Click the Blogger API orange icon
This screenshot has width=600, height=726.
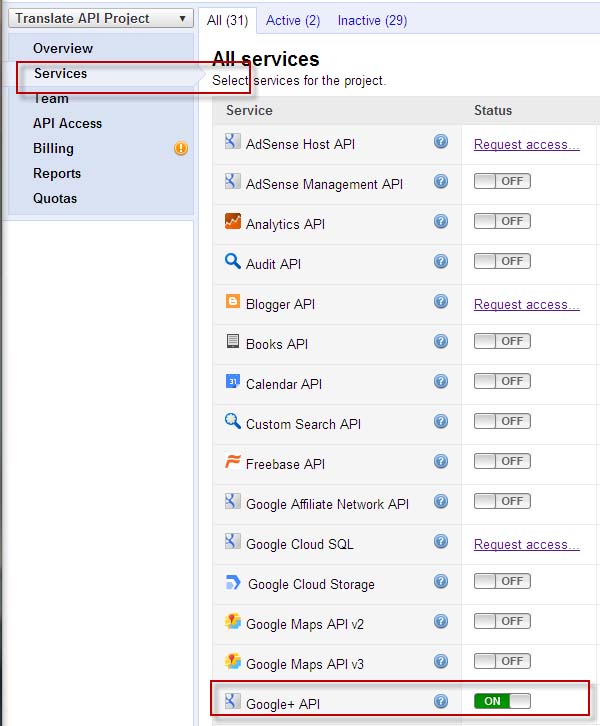232,301
